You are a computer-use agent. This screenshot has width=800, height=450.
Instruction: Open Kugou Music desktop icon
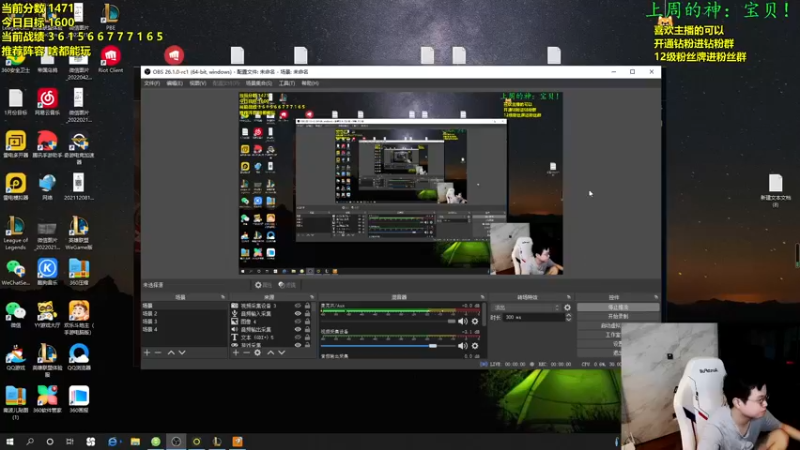(47, 272)
